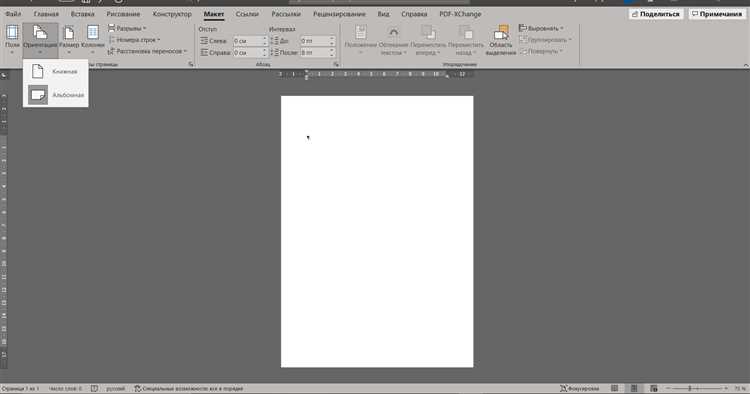Screen dimensions: 750x394
Task: Open the Справка tab
Action: tap(414, 14)
